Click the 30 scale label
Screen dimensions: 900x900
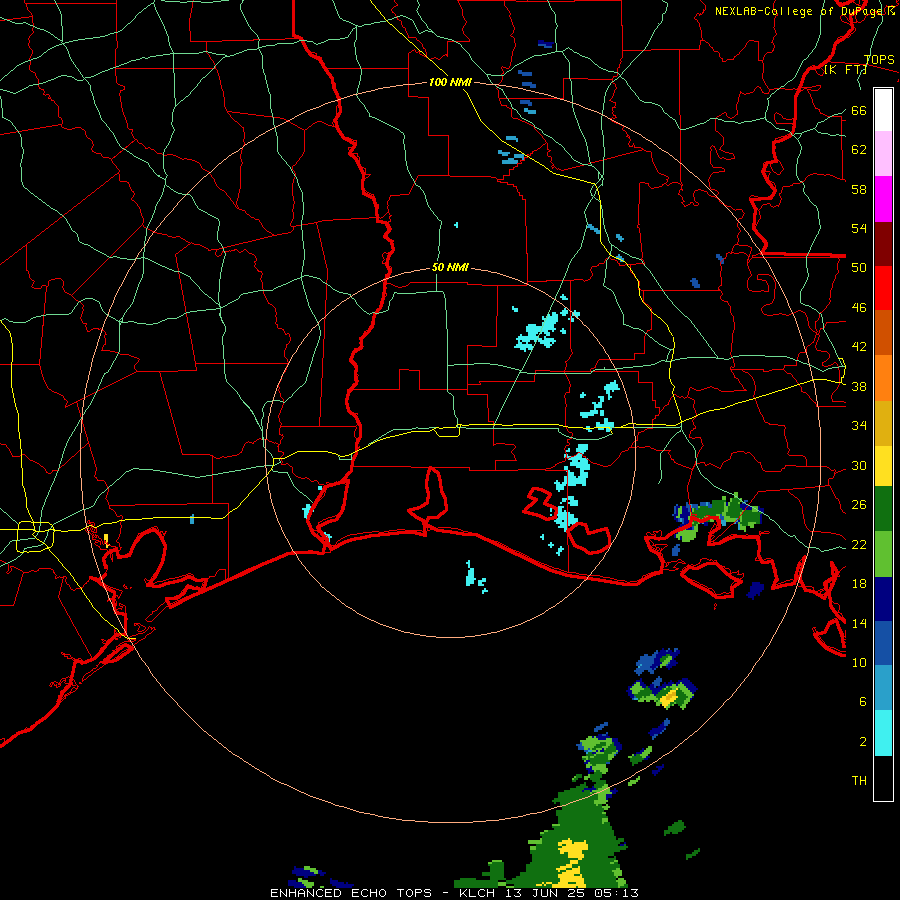859,465
